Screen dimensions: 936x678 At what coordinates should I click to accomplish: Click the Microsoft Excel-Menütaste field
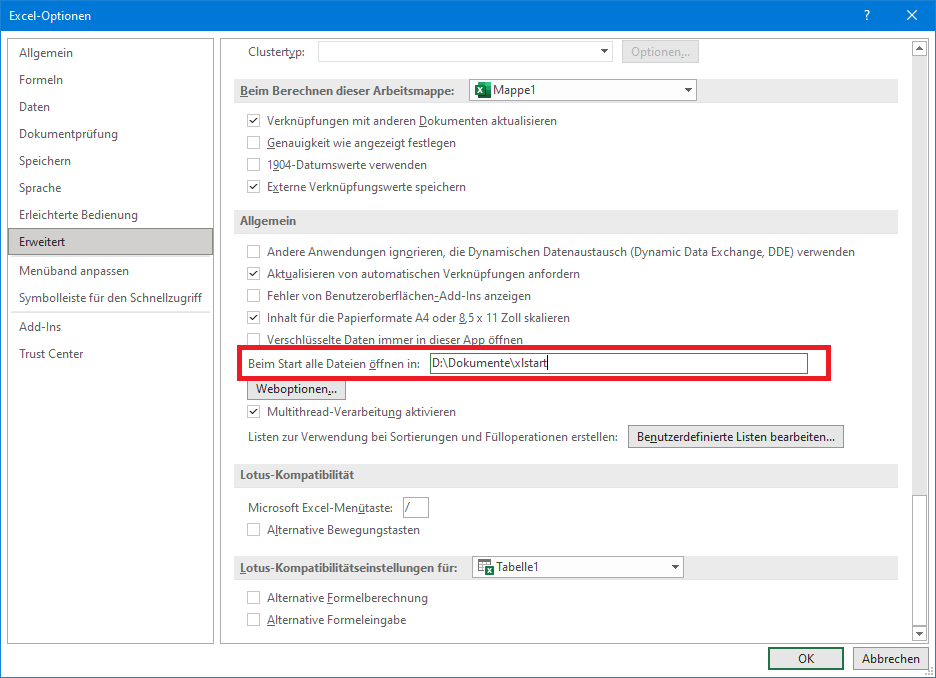click(415, 508)
